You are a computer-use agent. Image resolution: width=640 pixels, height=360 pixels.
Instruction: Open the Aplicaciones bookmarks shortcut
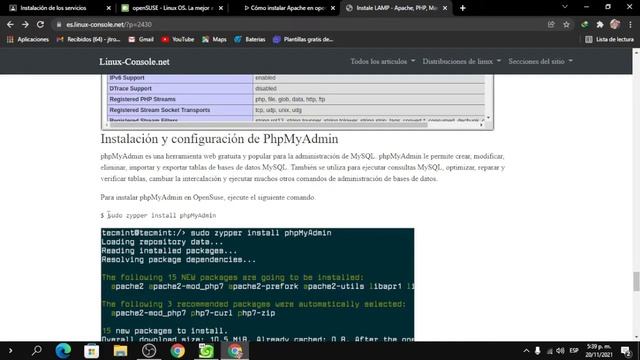coord(28,39)
